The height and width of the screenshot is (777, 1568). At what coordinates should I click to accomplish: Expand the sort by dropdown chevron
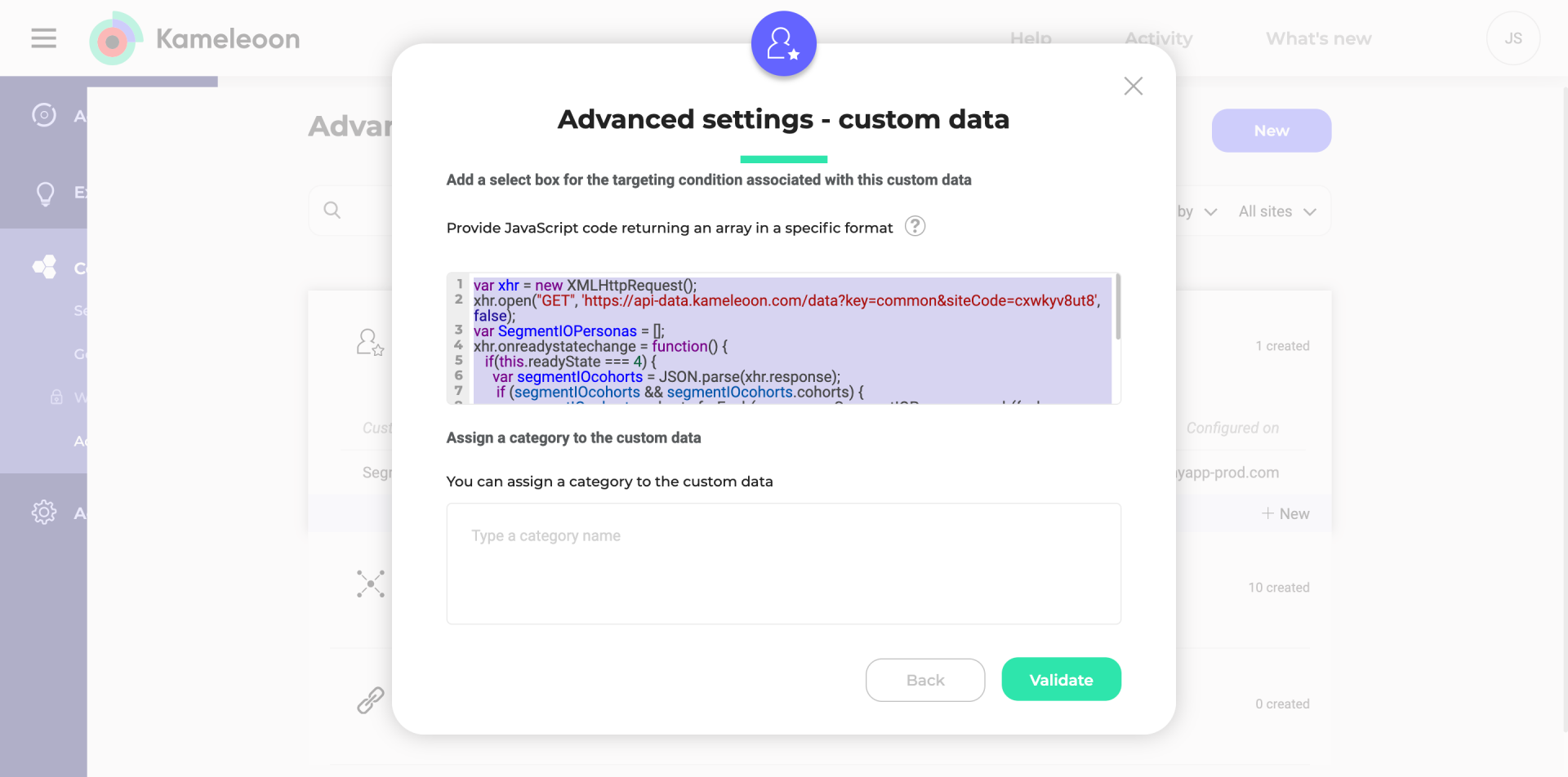point(1211,211)
